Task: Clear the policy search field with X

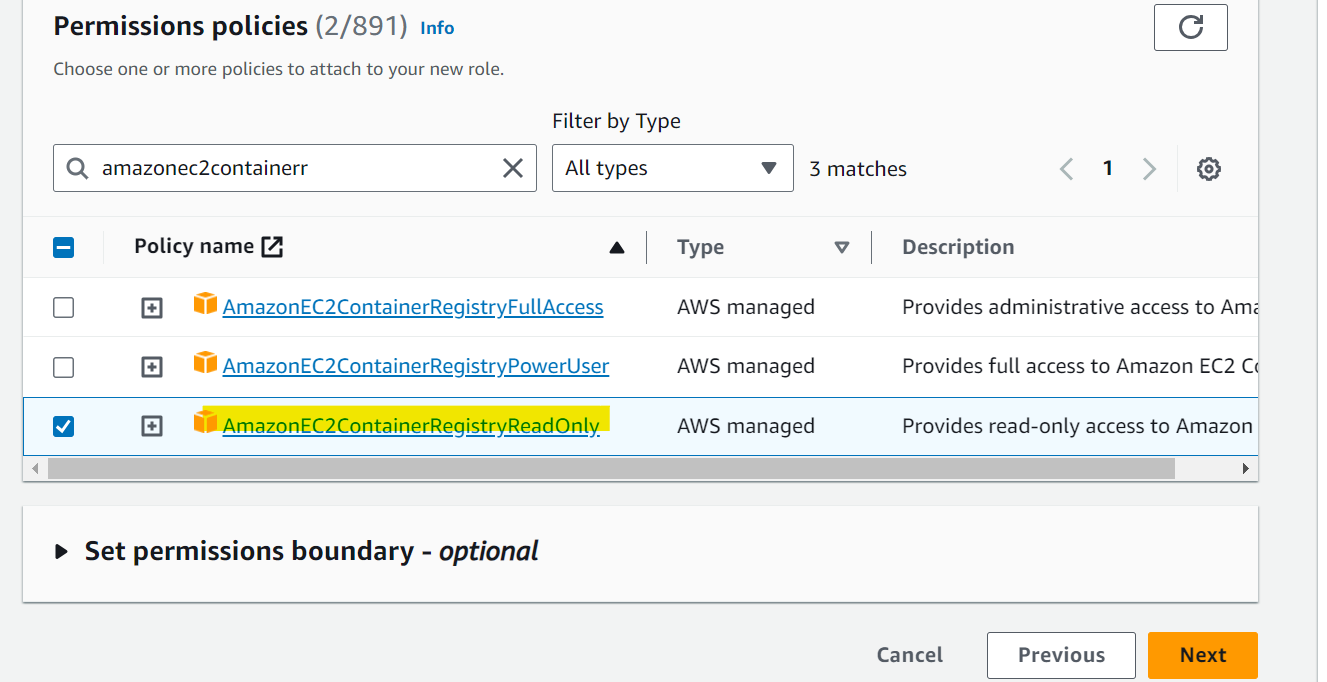Action: point(512,168)
